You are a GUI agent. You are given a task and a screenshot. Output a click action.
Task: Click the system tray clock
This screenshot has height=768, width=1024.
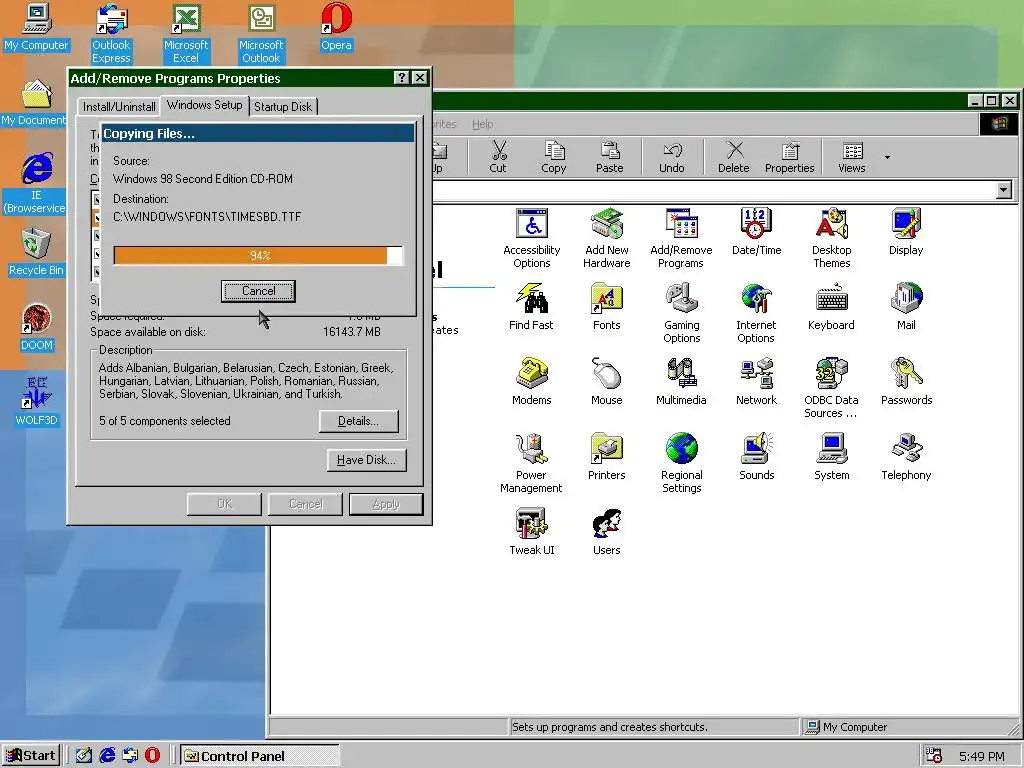point(982,756)
